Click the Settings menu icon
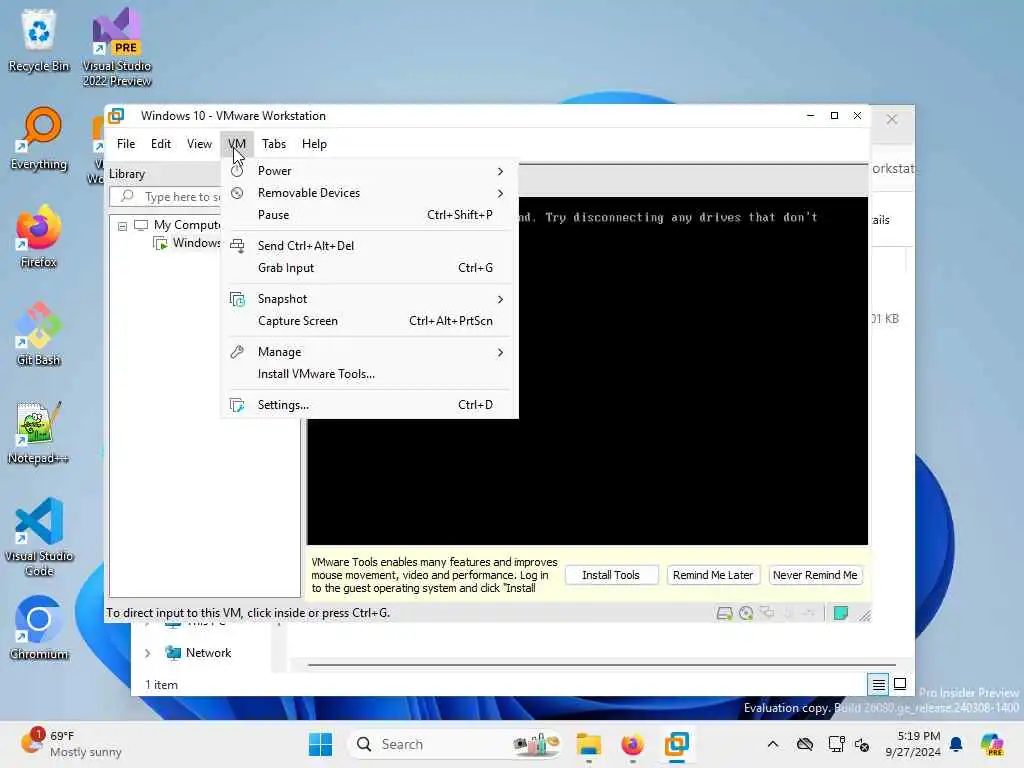 point(237,405)
